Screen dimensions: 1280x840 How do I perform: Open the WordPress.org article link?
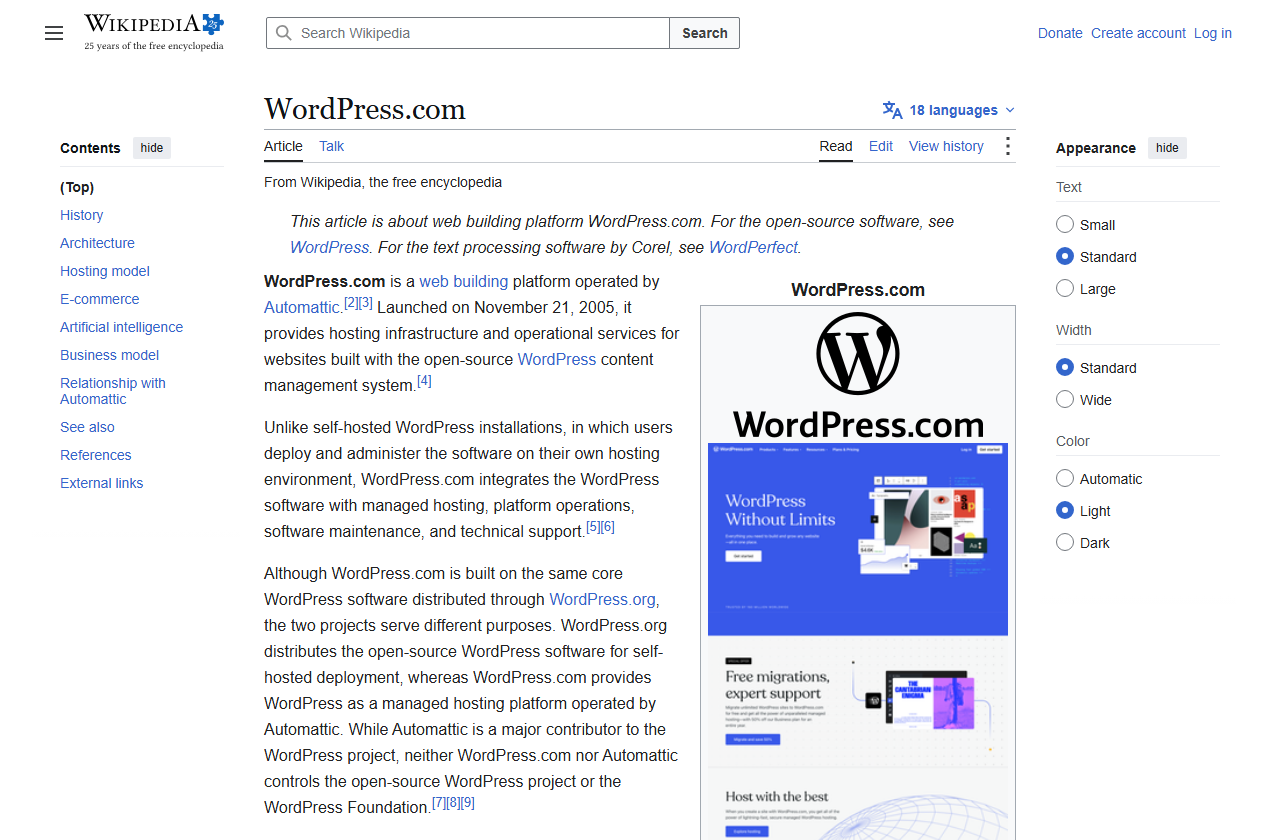(603, 600)
